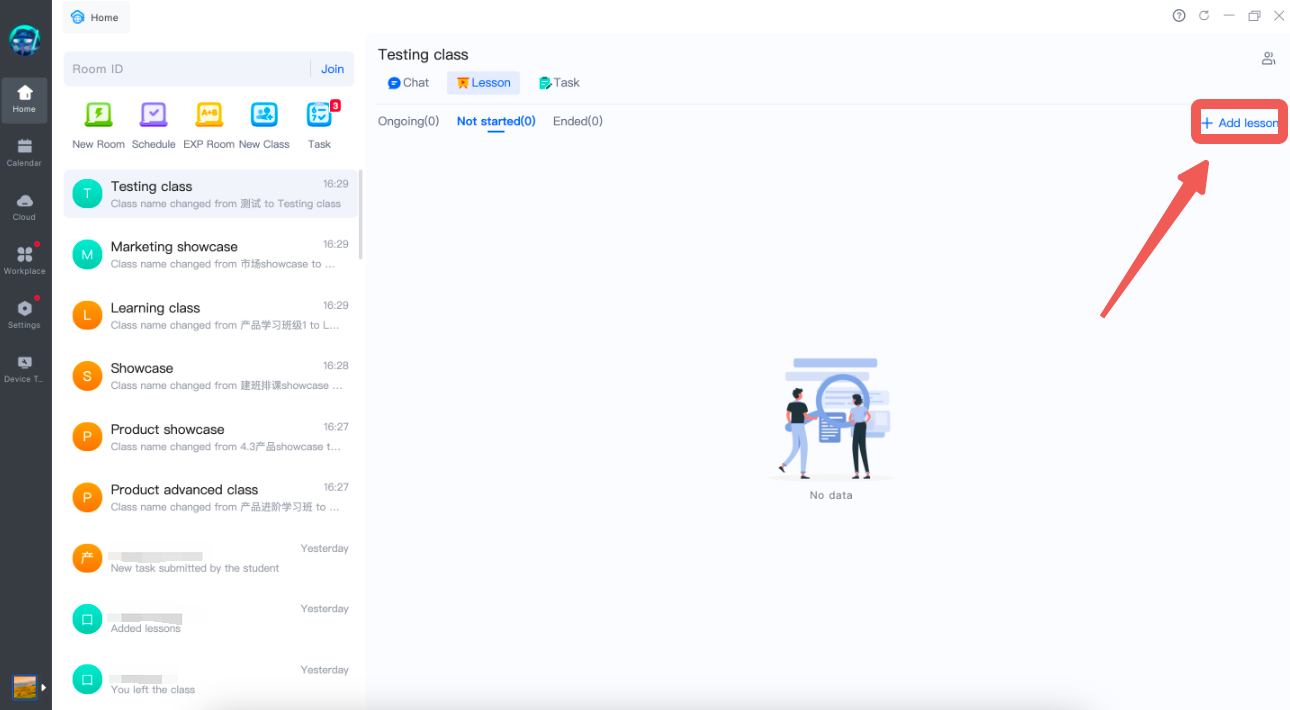The width and height of the screenshot is (1290, 710).
Task: Click the New Class icon
Action: point(264,115)
